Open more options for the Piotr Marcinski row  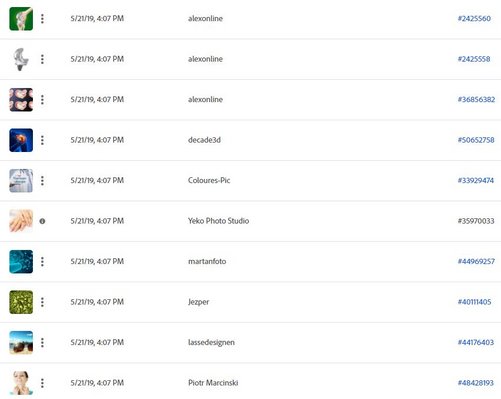[42, 383]
